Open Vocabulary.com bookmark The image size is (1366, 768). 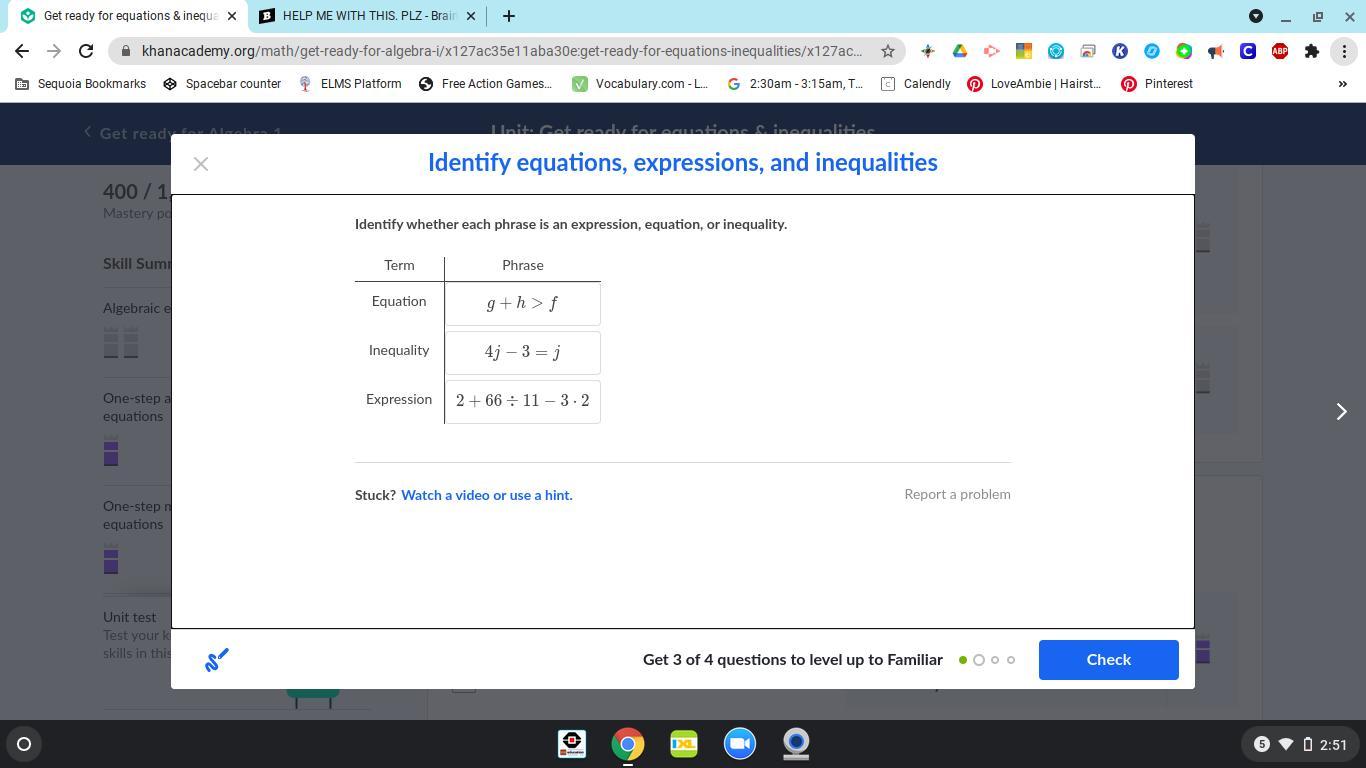click(640, 84)
